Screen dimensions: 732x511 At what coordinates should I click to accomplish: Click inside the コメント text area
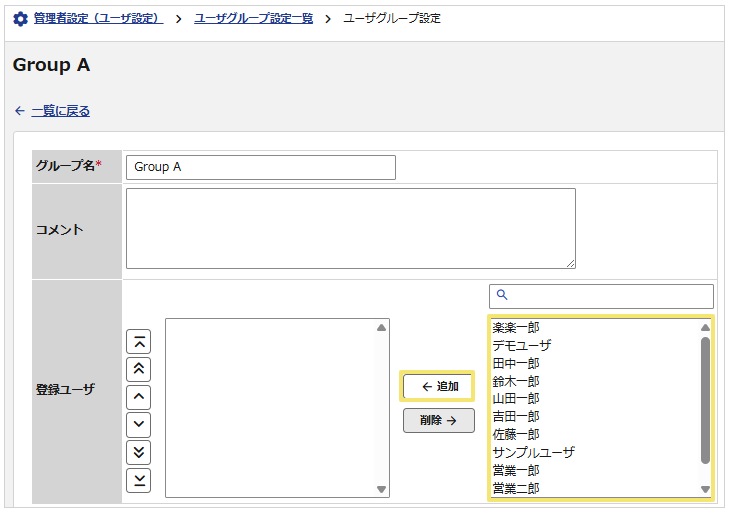351,228
